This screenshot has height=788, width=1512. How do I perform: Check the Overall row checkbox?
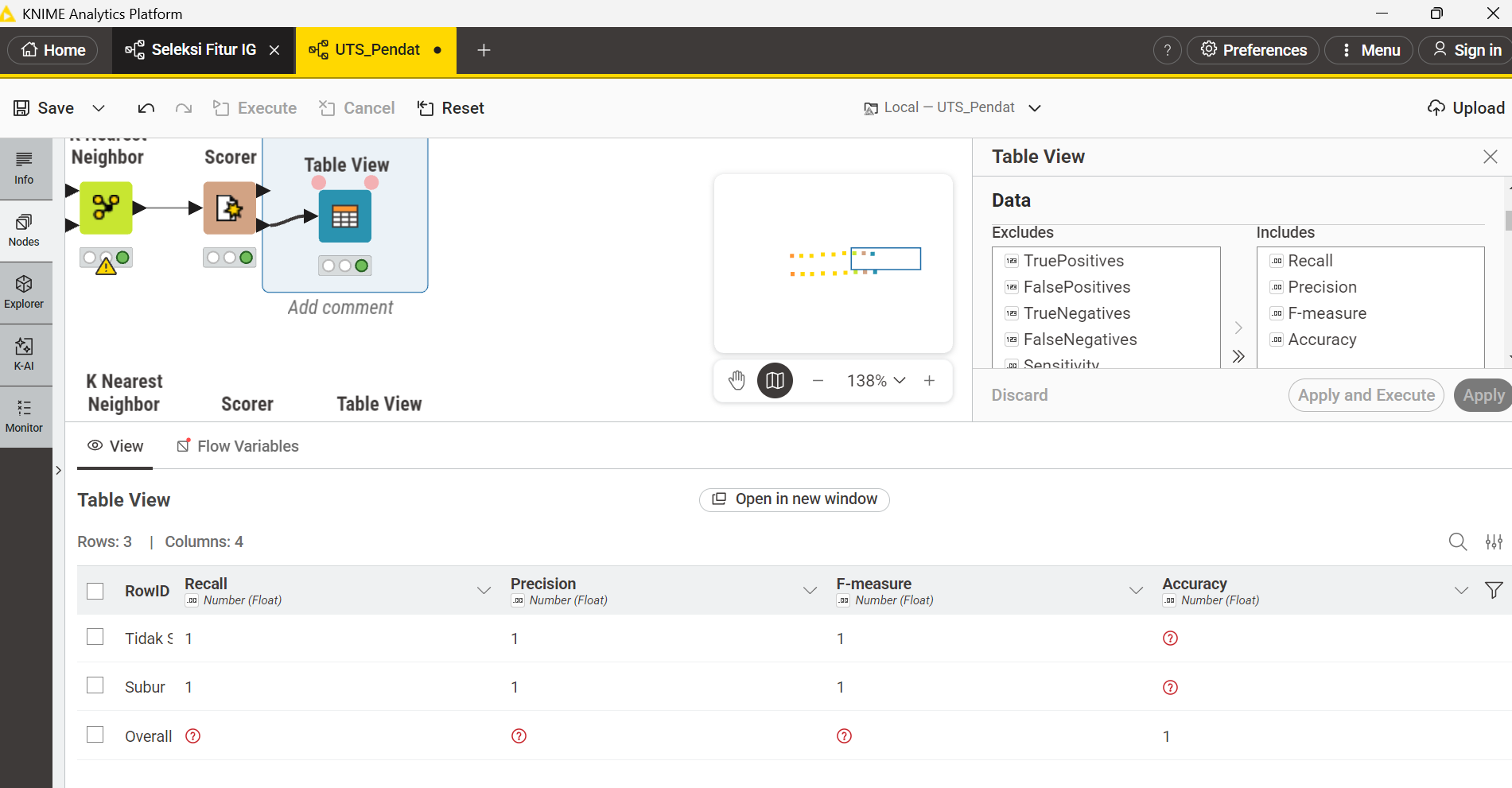[x=95, y=735]
